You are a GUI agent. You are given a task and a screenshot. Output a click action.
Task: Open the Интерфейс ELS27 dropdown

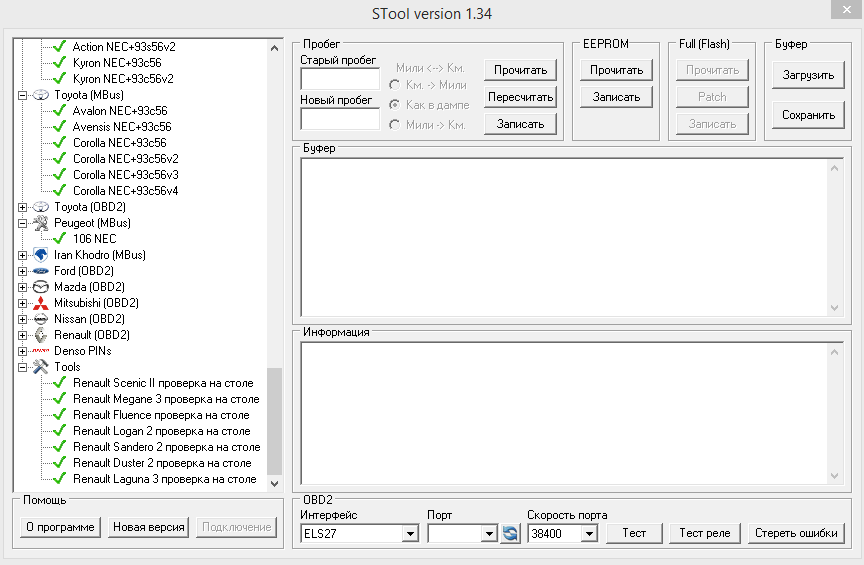click(x=409, y=534)
